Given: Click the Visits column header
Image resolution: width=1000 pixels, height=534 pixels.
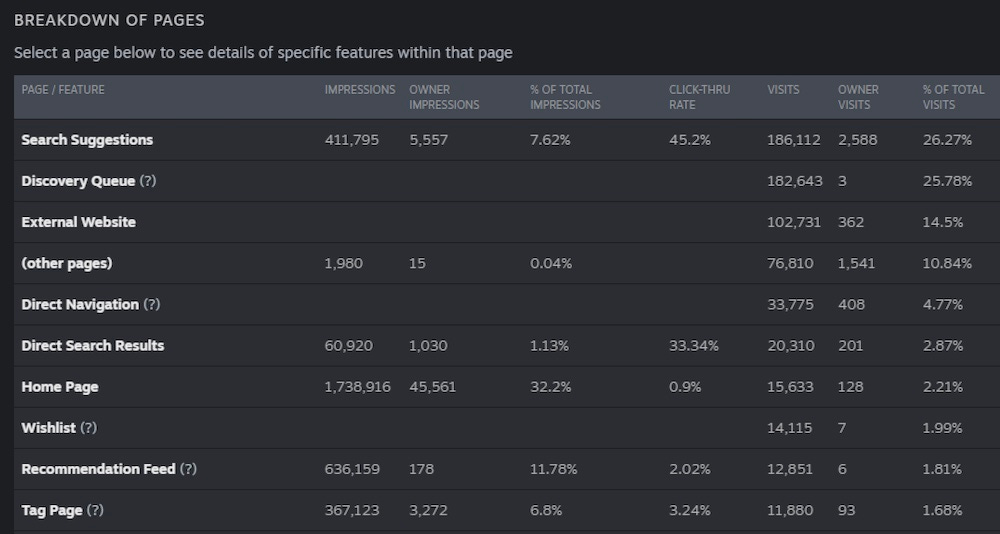Looking at the screenshot, I should pyautogui.click(x=783, y=90).
